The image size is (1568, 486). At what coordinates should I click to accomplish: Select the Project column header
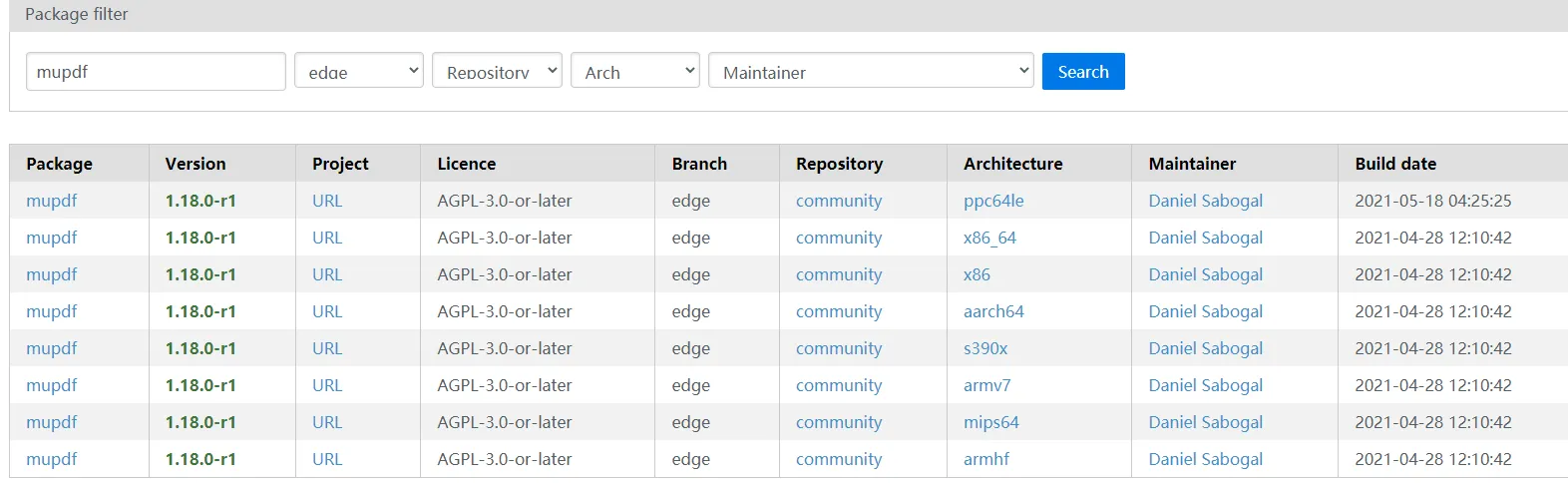[340, 164]
